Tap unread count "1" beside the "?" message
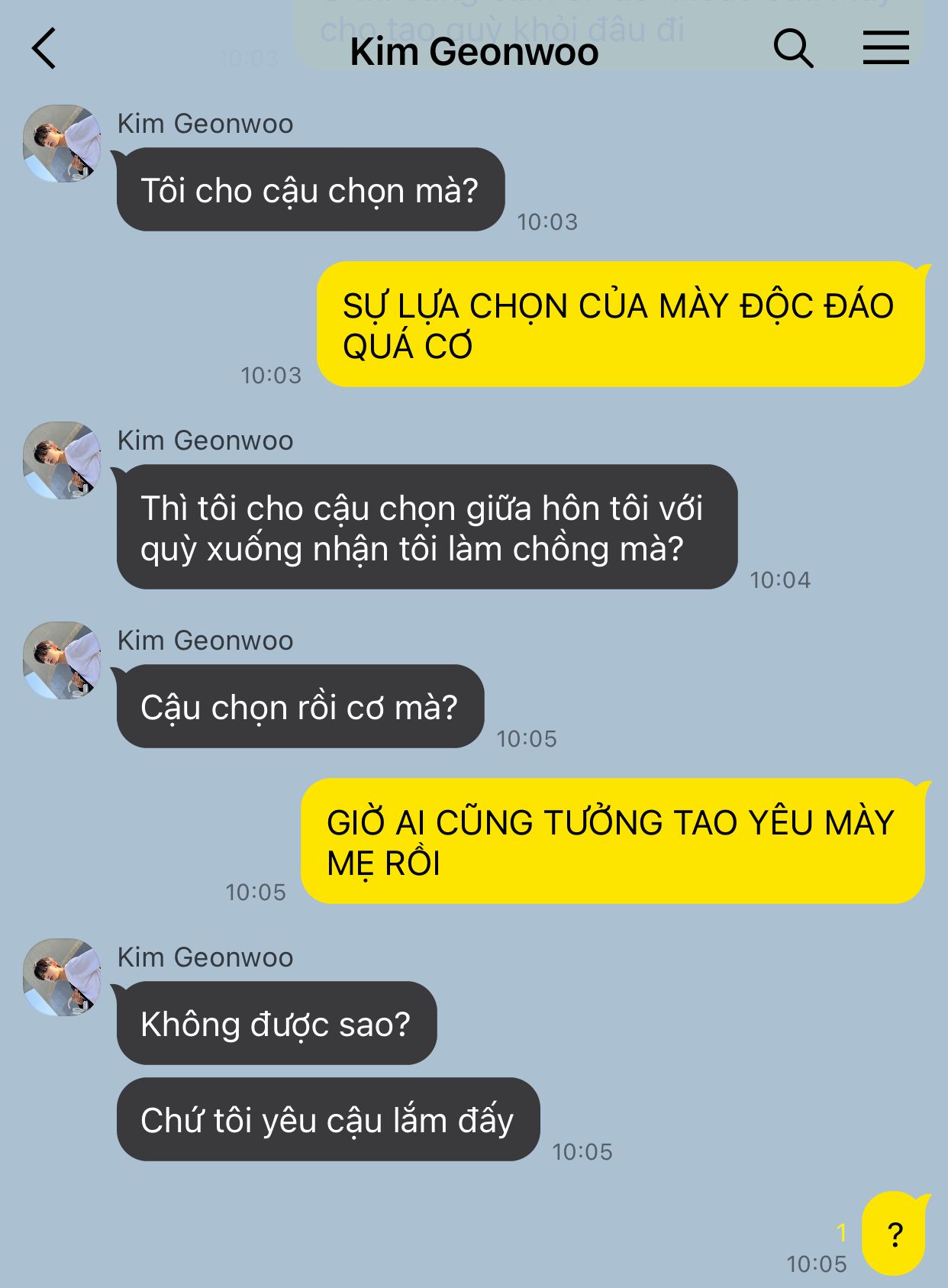This screenshot has height=1288, width=948. 842,1232
